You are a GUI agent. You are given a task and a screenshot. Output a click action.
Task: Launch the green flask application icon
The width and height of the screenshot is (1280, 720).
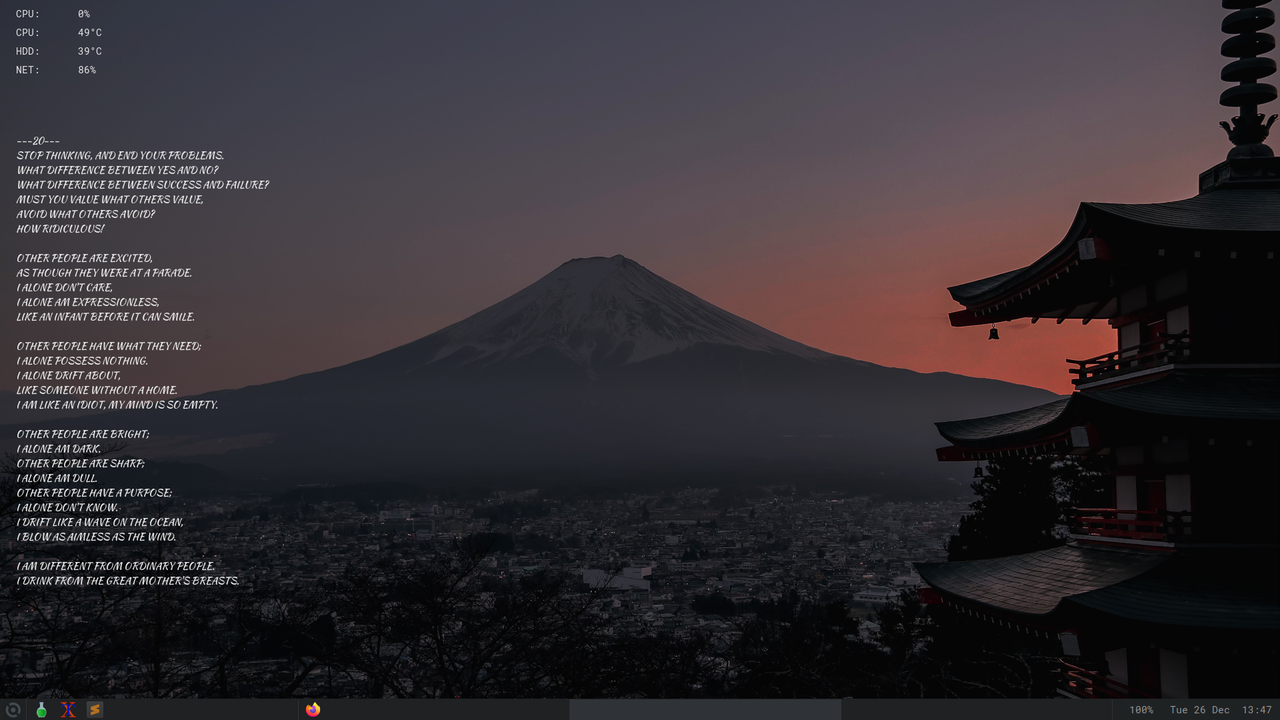click(x=41, y=710)
